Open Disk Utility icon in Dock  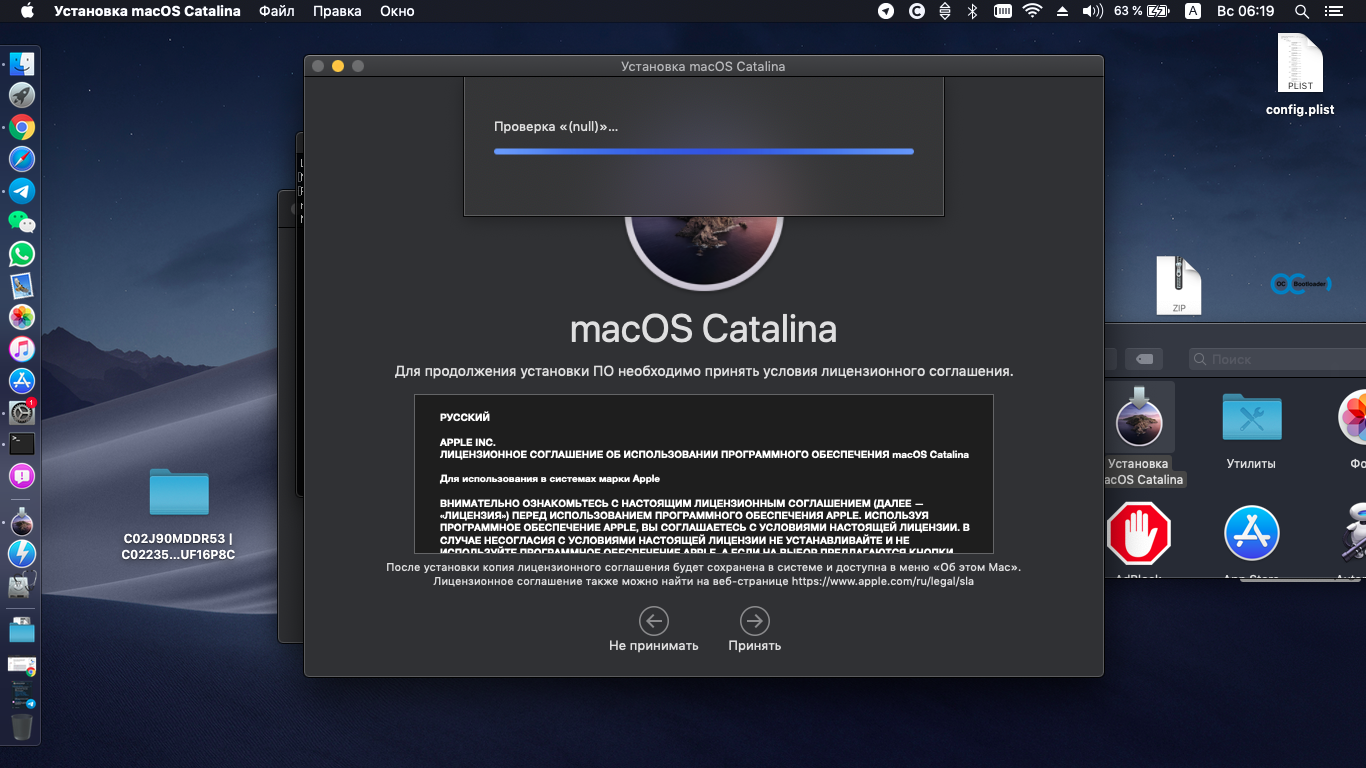click(22, 586)
